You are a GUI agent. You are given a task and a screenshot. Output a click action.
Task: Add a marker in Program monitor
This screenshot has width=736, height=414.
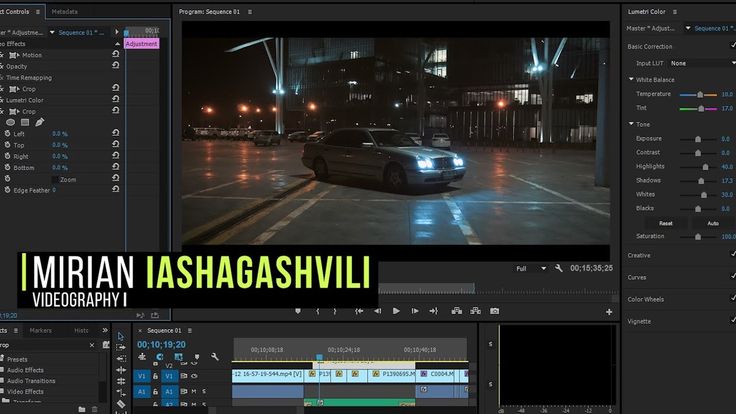298,311
